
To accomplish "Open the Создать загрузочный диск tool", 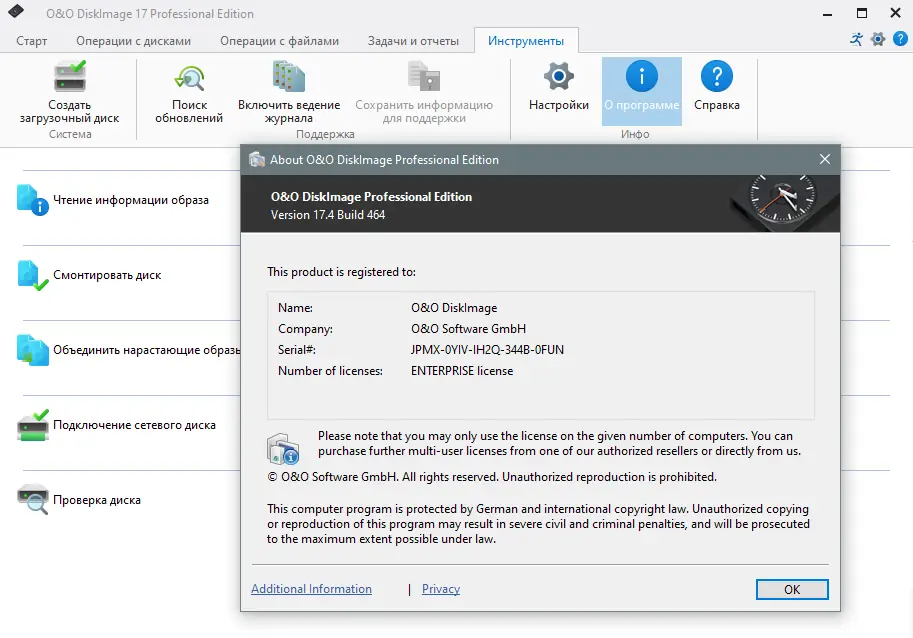I will (x=70, y=95).
